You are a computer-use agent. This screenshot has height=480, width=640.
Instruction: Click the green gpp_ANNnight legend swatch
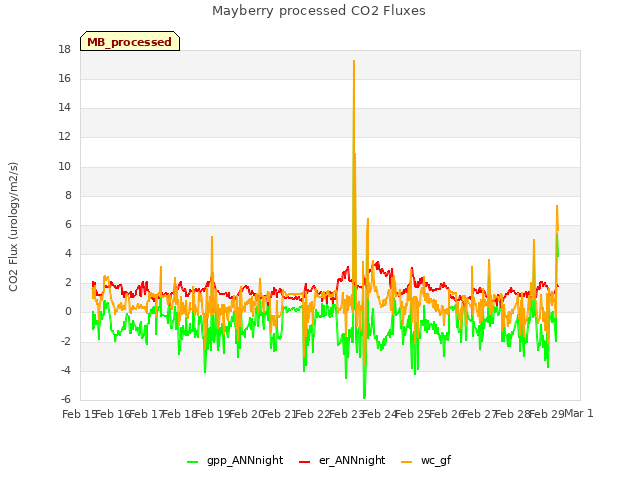[x=192, y=462]
